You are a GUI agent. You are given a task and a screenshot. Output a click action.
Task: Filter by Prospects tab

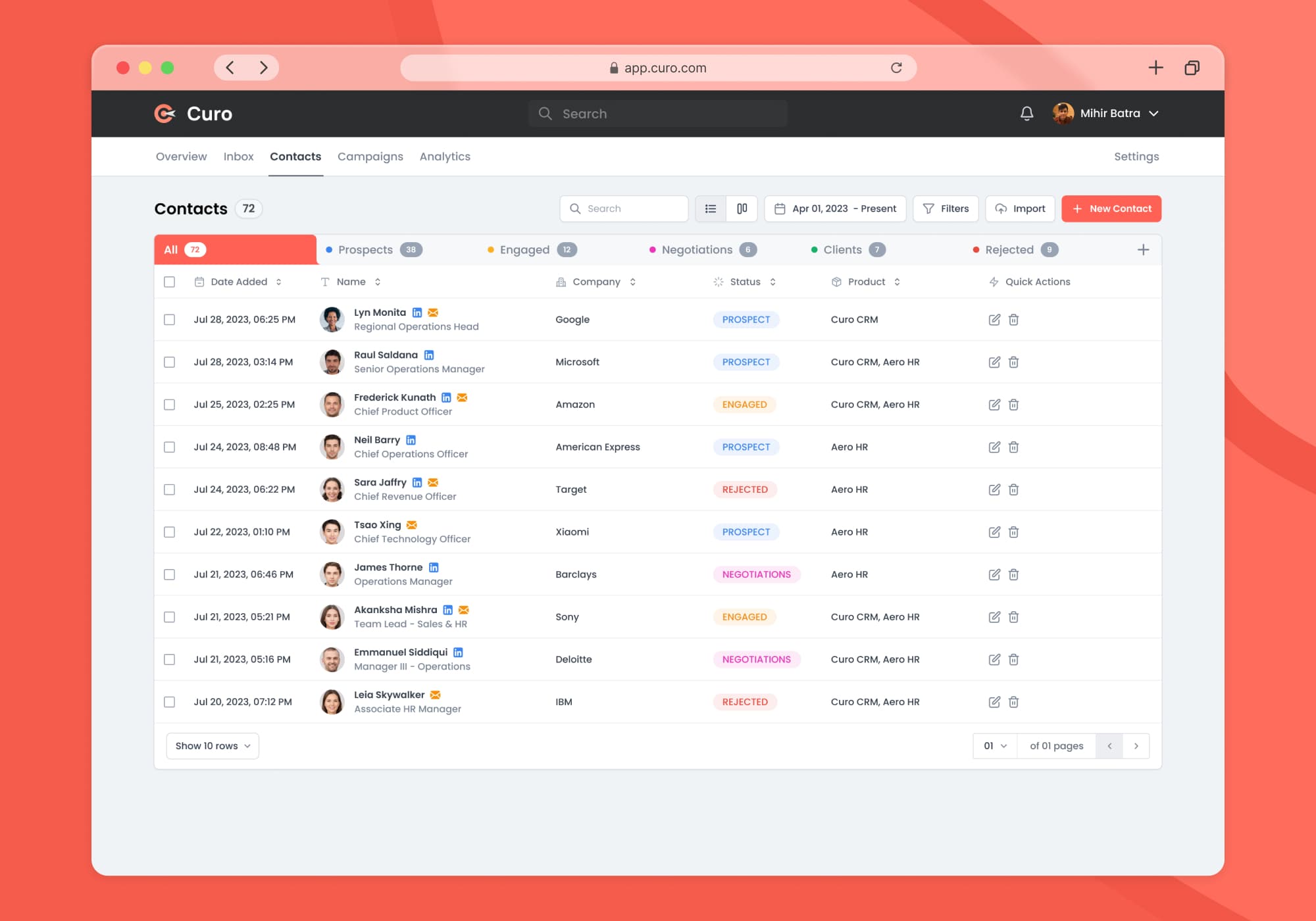pyautogui.click(x=374, y=249)
